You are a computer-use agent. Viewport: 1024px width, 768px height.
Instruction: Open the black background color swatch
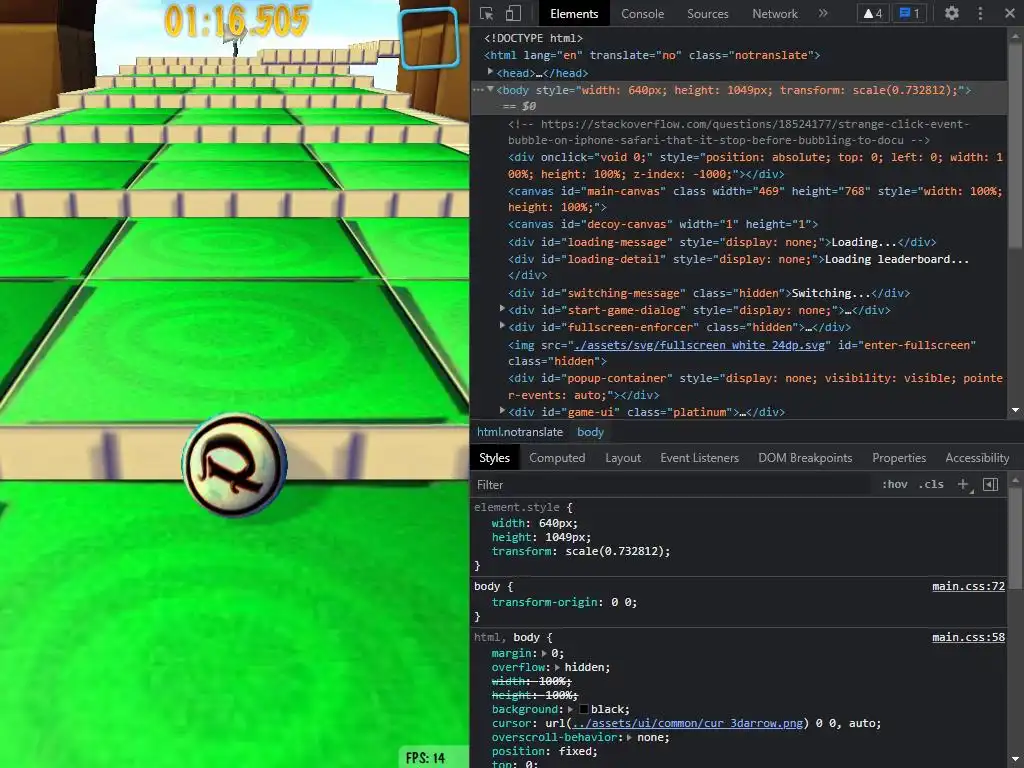[x=584, y=709]
